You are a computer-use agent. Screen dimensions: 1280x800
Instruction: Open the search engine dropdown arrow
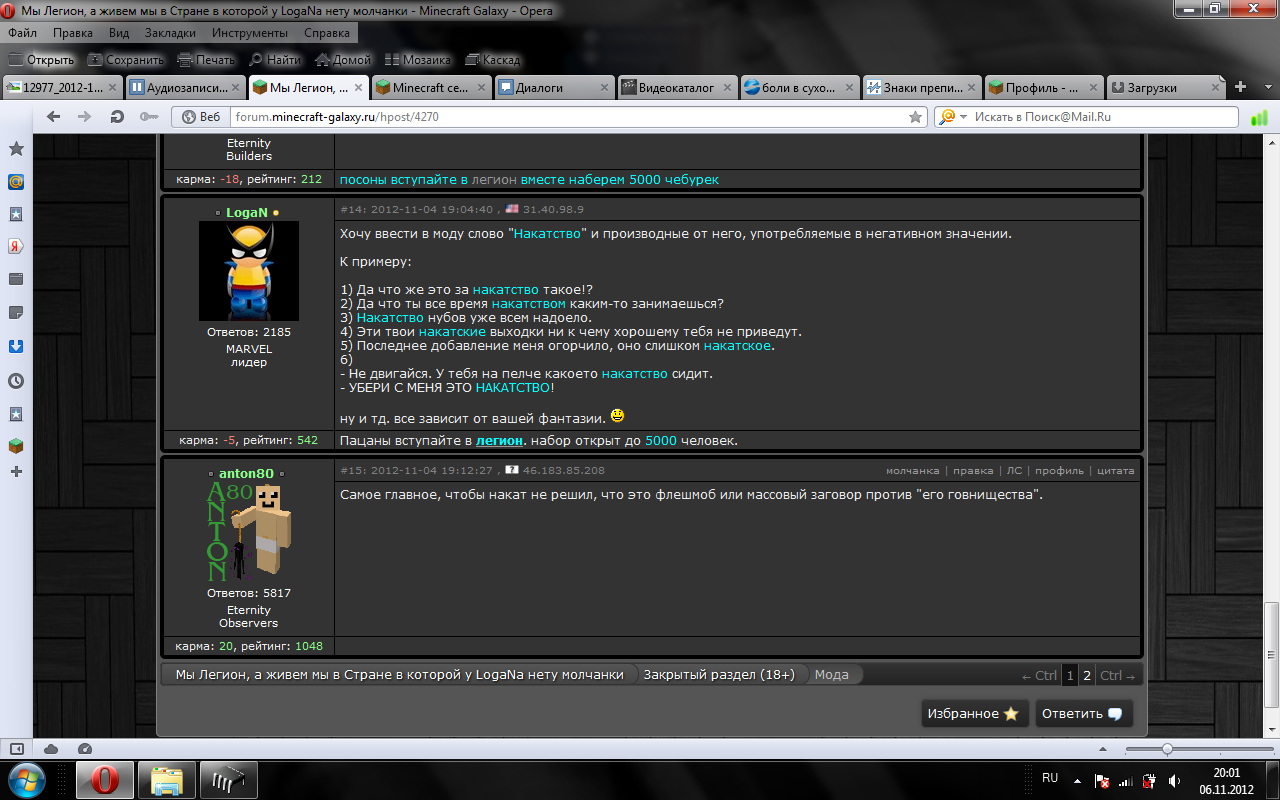963,117
